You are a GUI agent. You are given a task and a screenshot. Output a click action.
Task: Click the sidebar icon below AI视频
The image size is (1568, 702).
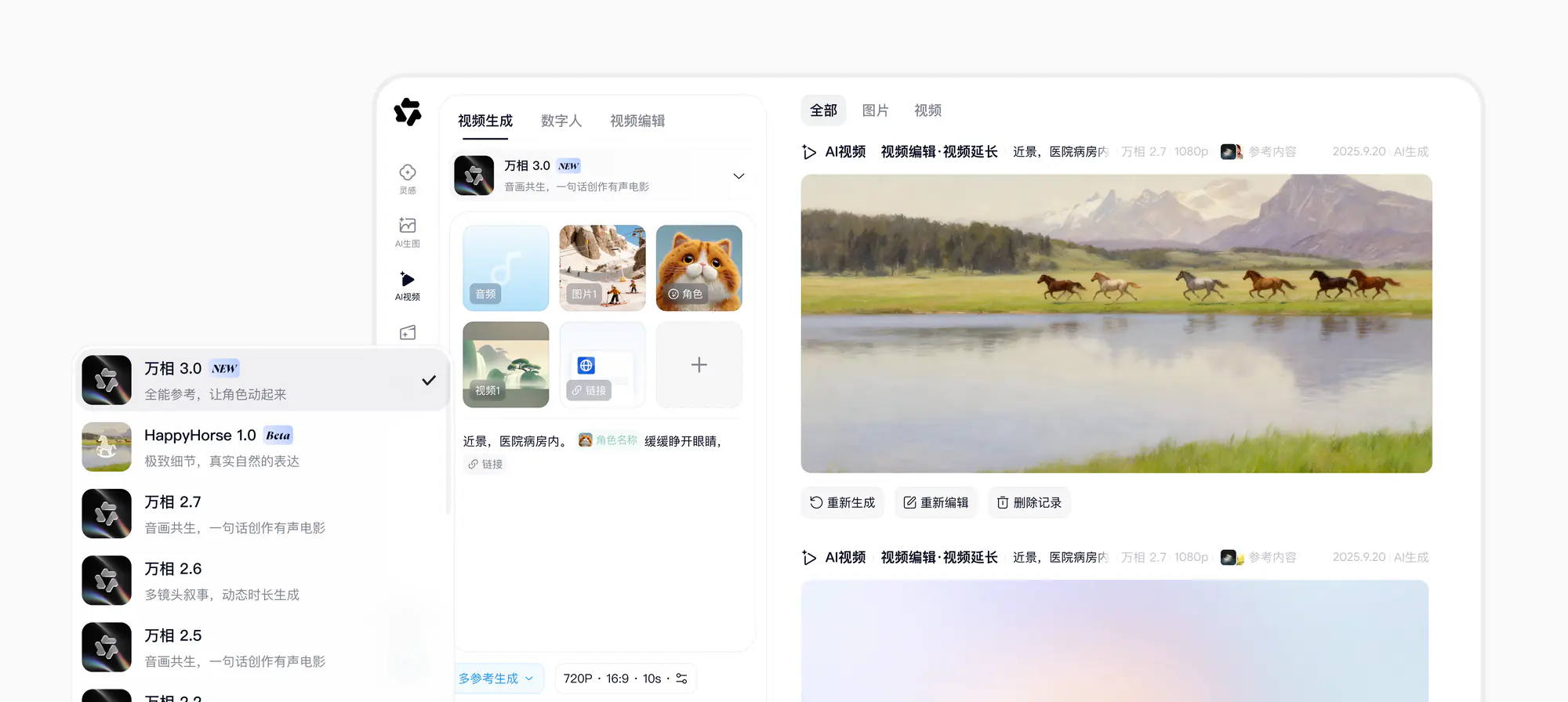[408, 333]
